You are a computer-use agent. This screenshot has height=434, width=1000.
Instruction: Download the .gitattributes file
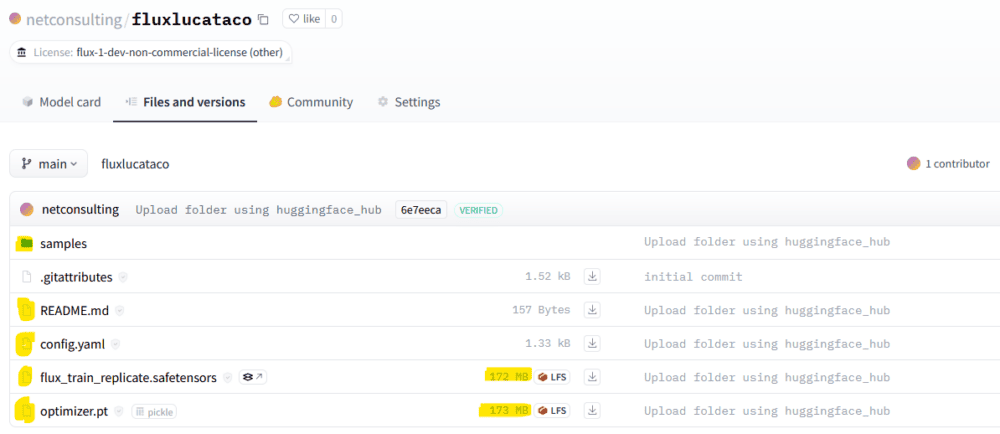click(x=592, y=277)
